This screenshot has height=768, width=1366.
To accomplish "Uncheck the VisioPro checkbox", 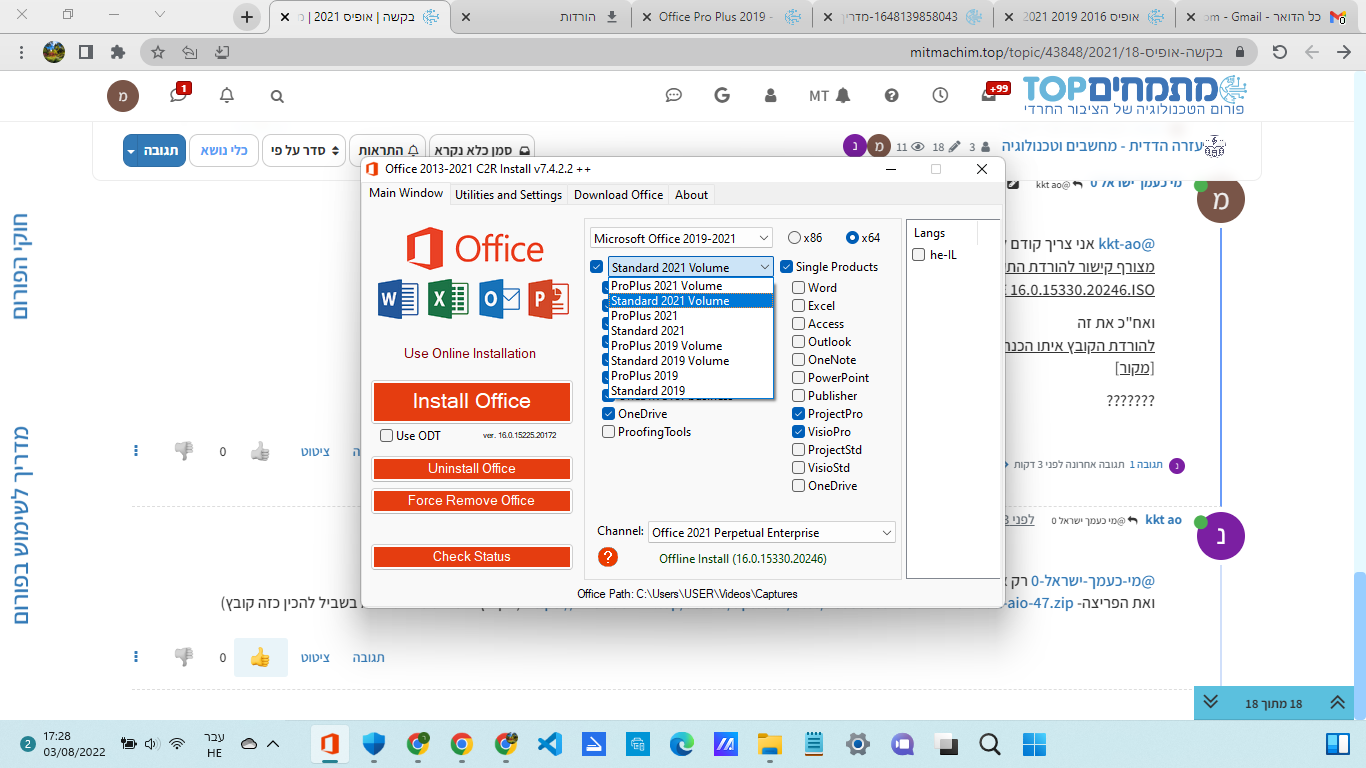I will pos(799,432).
